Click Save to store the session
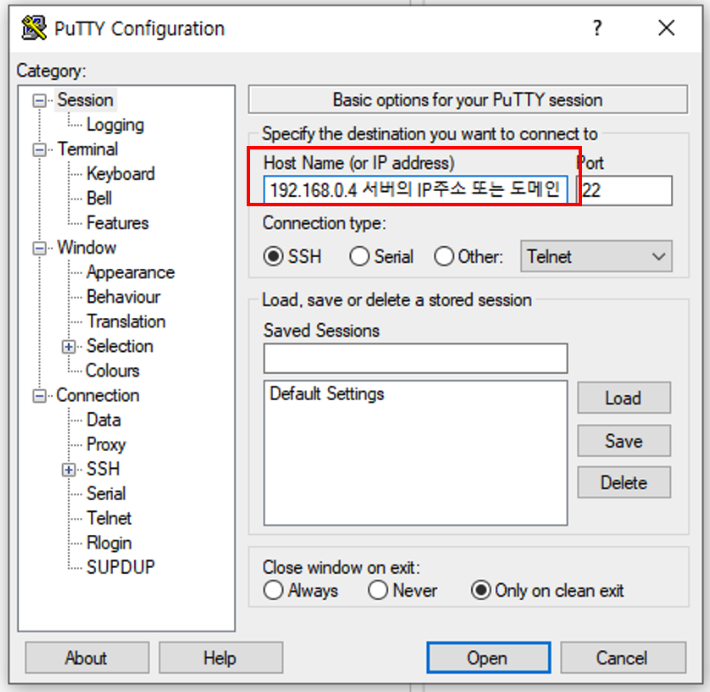Image resolution: width=710 pixels, height=692 pixels. click(x=624, y=441)
